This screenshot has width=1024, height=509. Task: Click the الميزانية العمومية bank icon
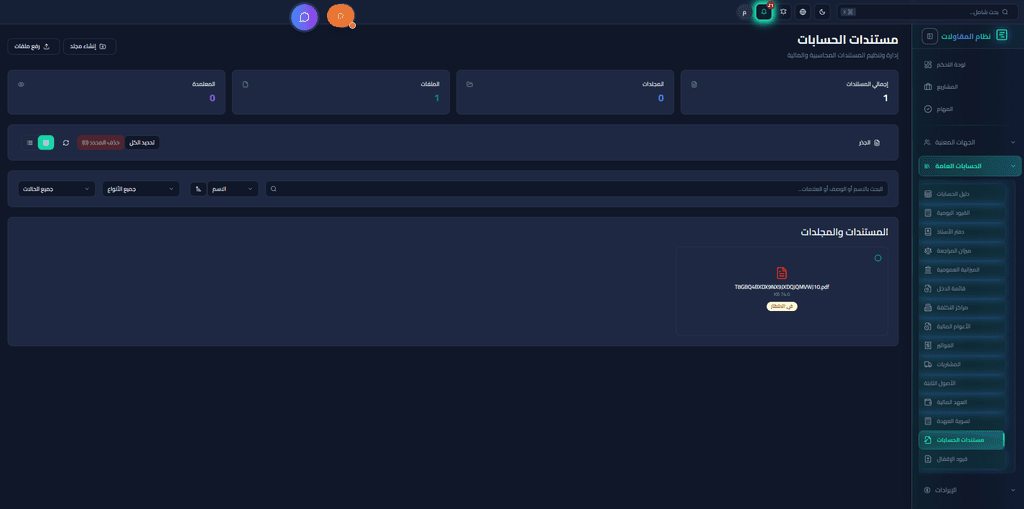928,270
